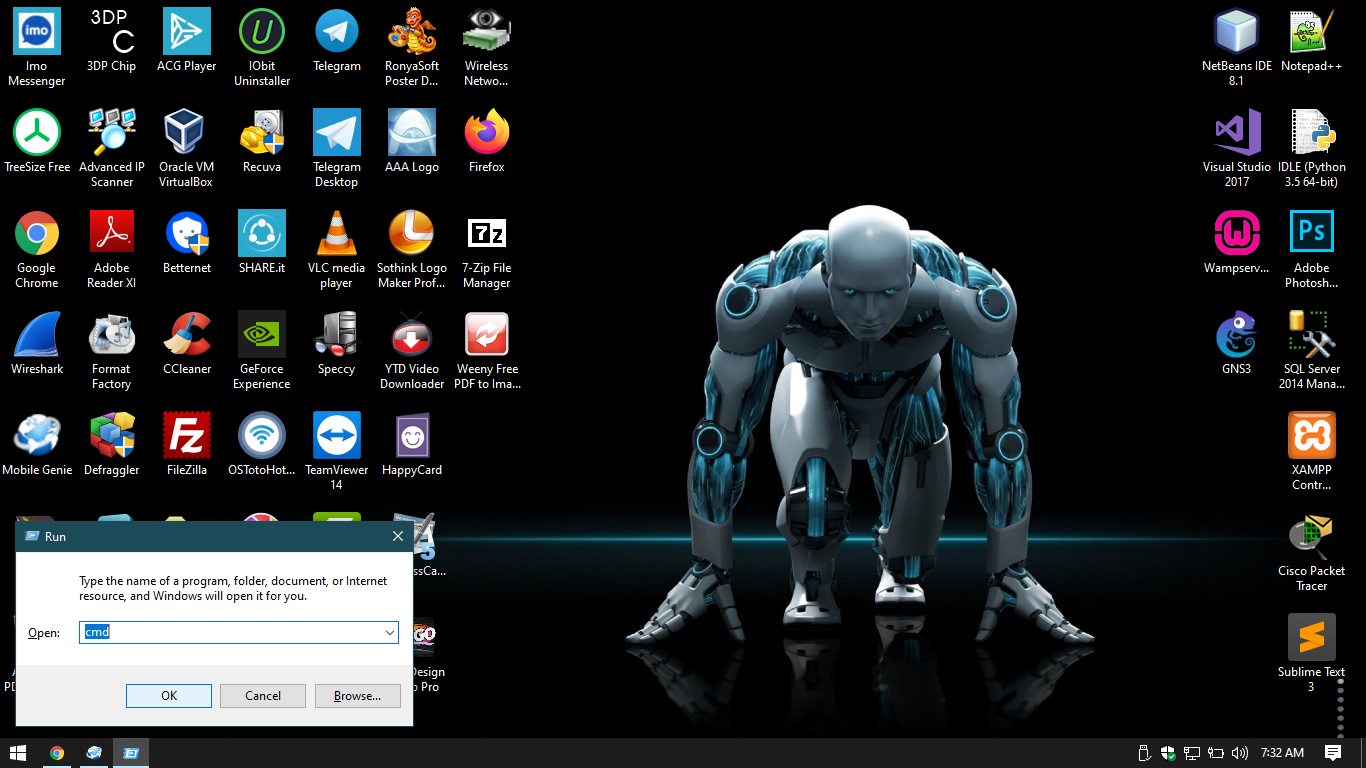1366x768 pixels.
Task: Open Cisco Packet Tracer
Action: [x=1311, y=535]
